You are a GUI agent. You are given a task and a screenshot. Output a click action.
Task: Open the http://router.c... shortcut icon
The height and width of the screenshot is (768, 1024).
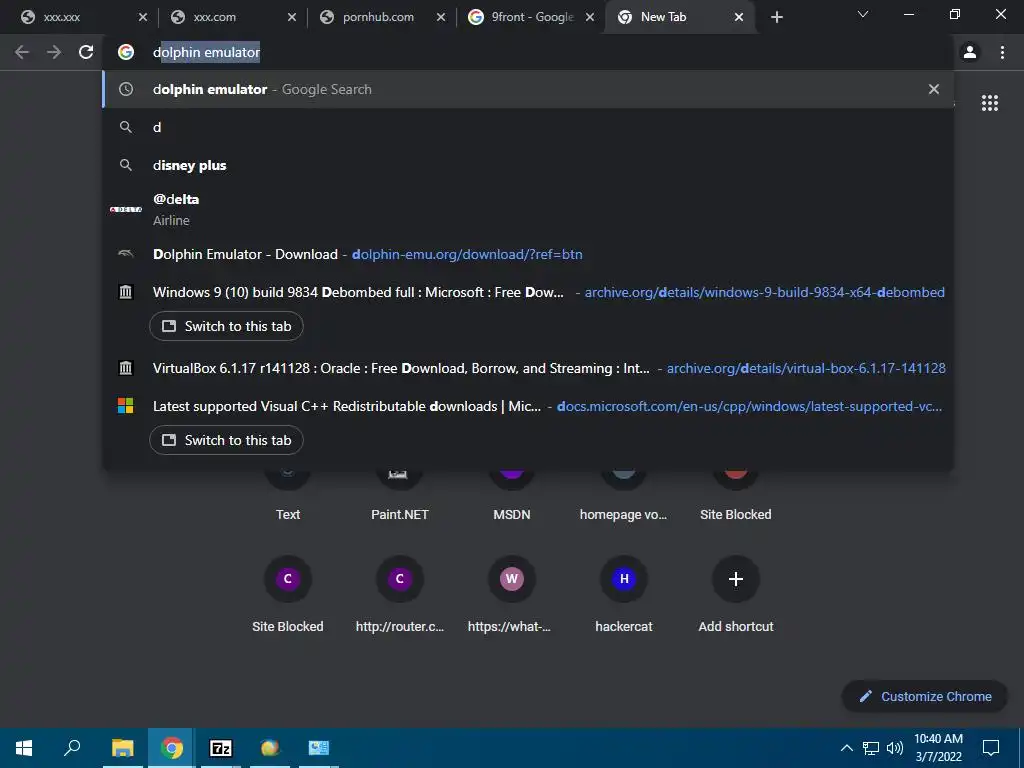pos(400,579)
